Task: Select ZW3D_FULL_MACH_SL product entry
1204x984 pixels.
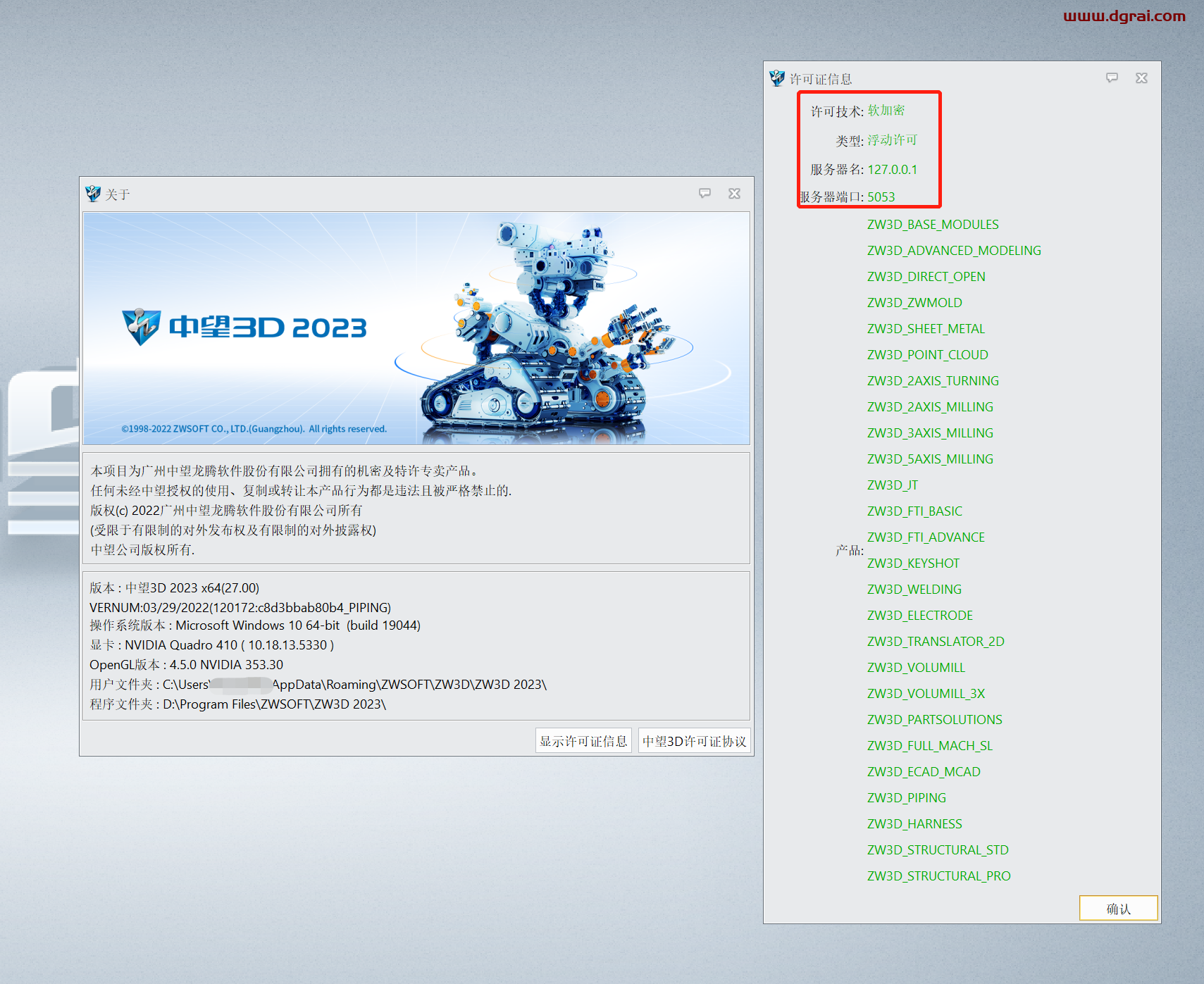Action: point(930,746)
